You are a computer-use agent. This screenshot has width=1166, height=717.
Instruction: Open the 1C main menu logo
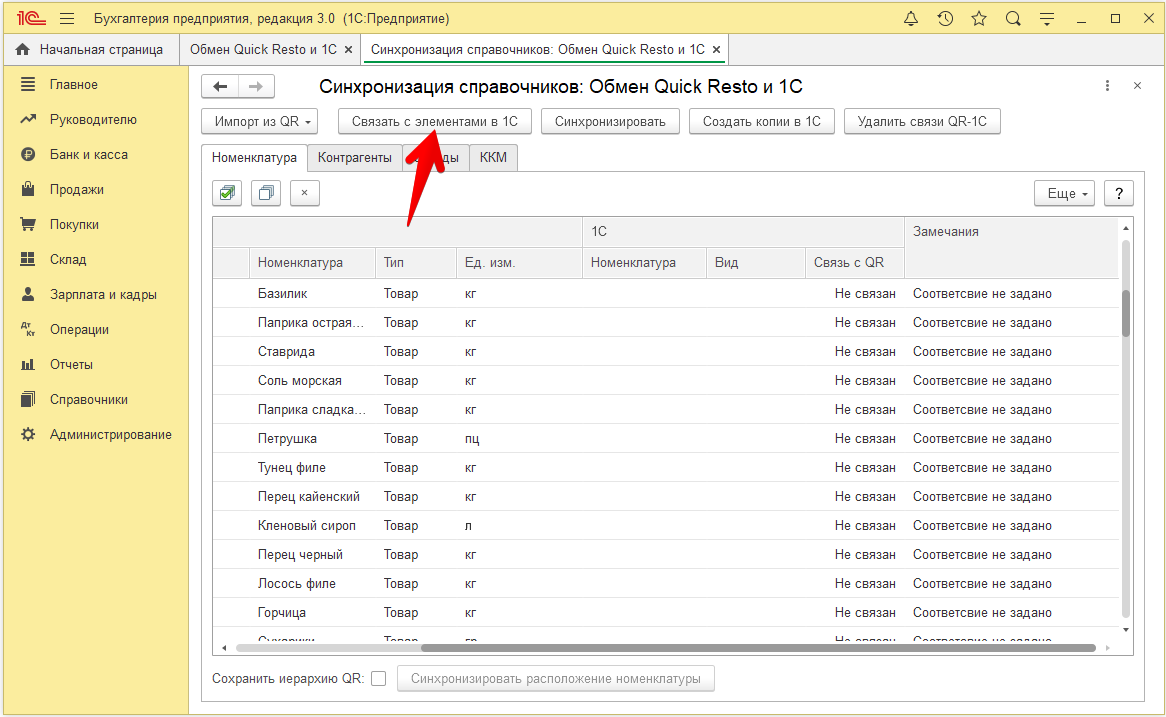(x=30, y=19)
